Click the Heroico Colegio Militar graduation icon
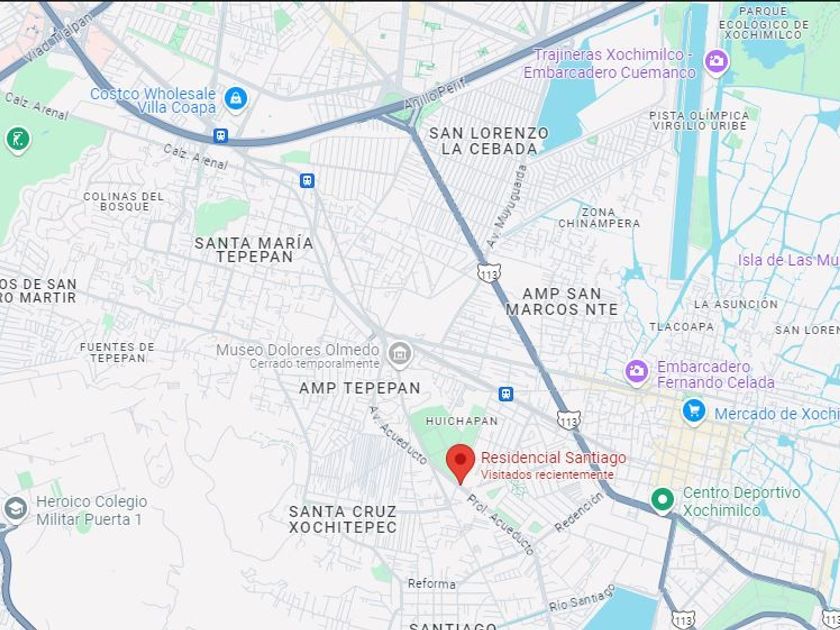The height and width of the screenshot is (630, 840). [x=16, y=508]
